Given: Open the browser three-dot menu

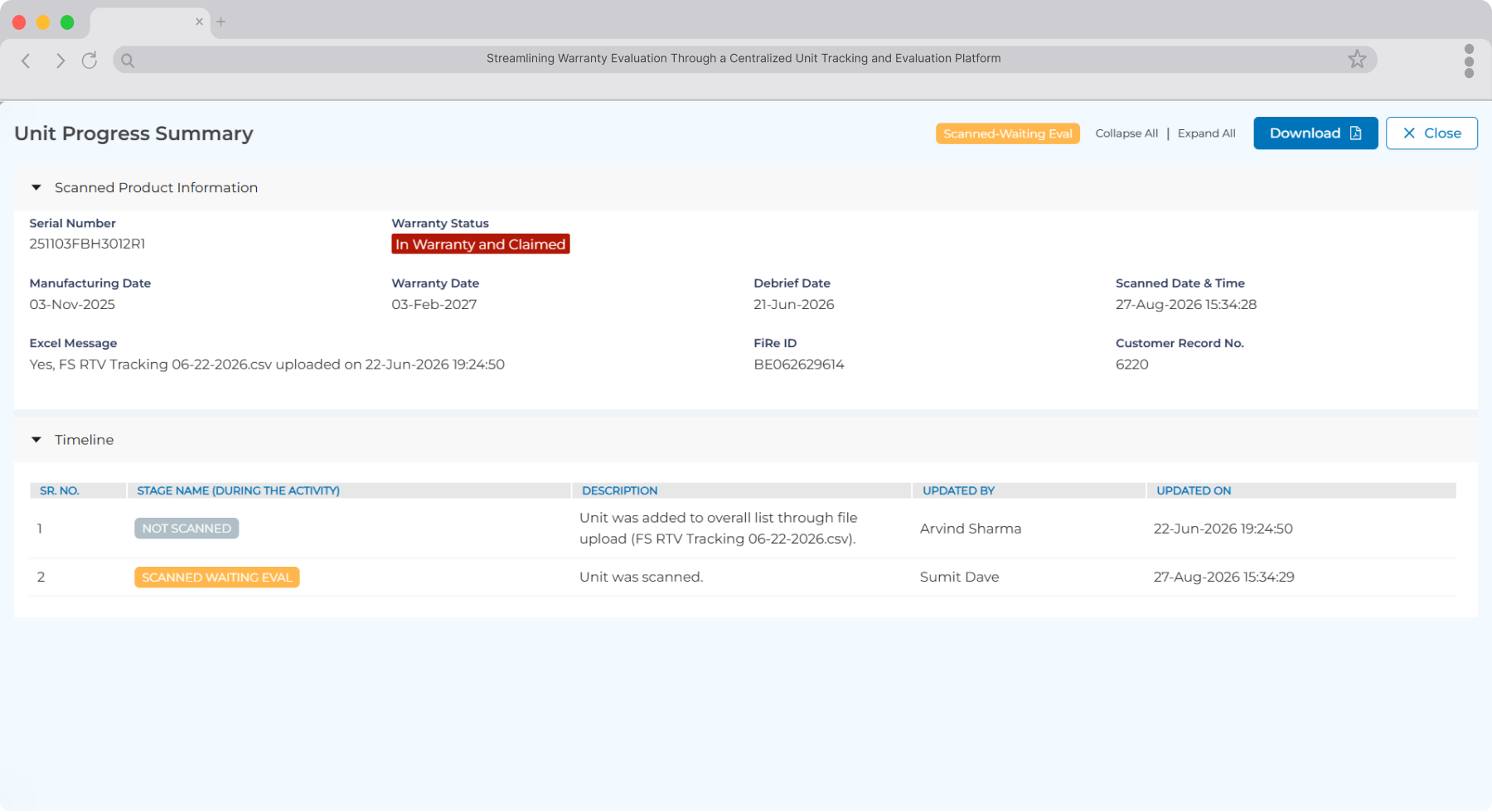Looking at the screenshot, I should pyautogui.click(x=1469, y=60).
